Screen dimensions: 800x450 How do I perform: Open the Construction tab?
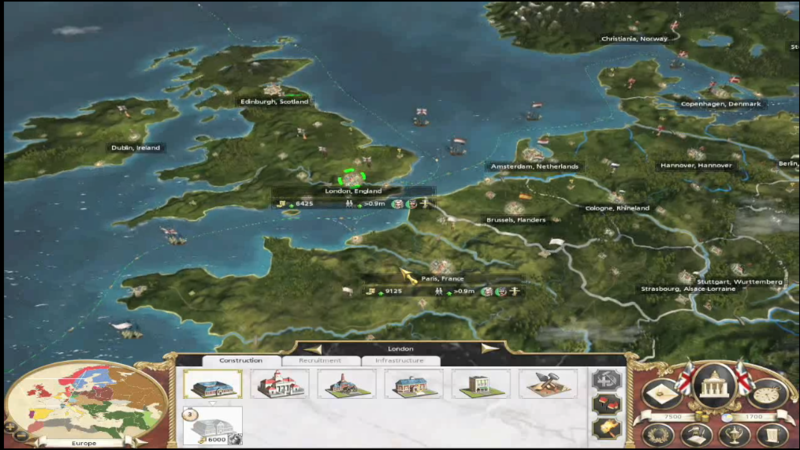(x=241, y=360)
